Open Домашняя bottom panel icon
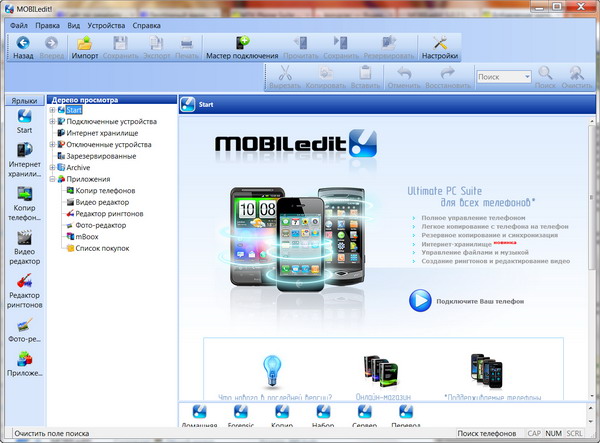 199,412
